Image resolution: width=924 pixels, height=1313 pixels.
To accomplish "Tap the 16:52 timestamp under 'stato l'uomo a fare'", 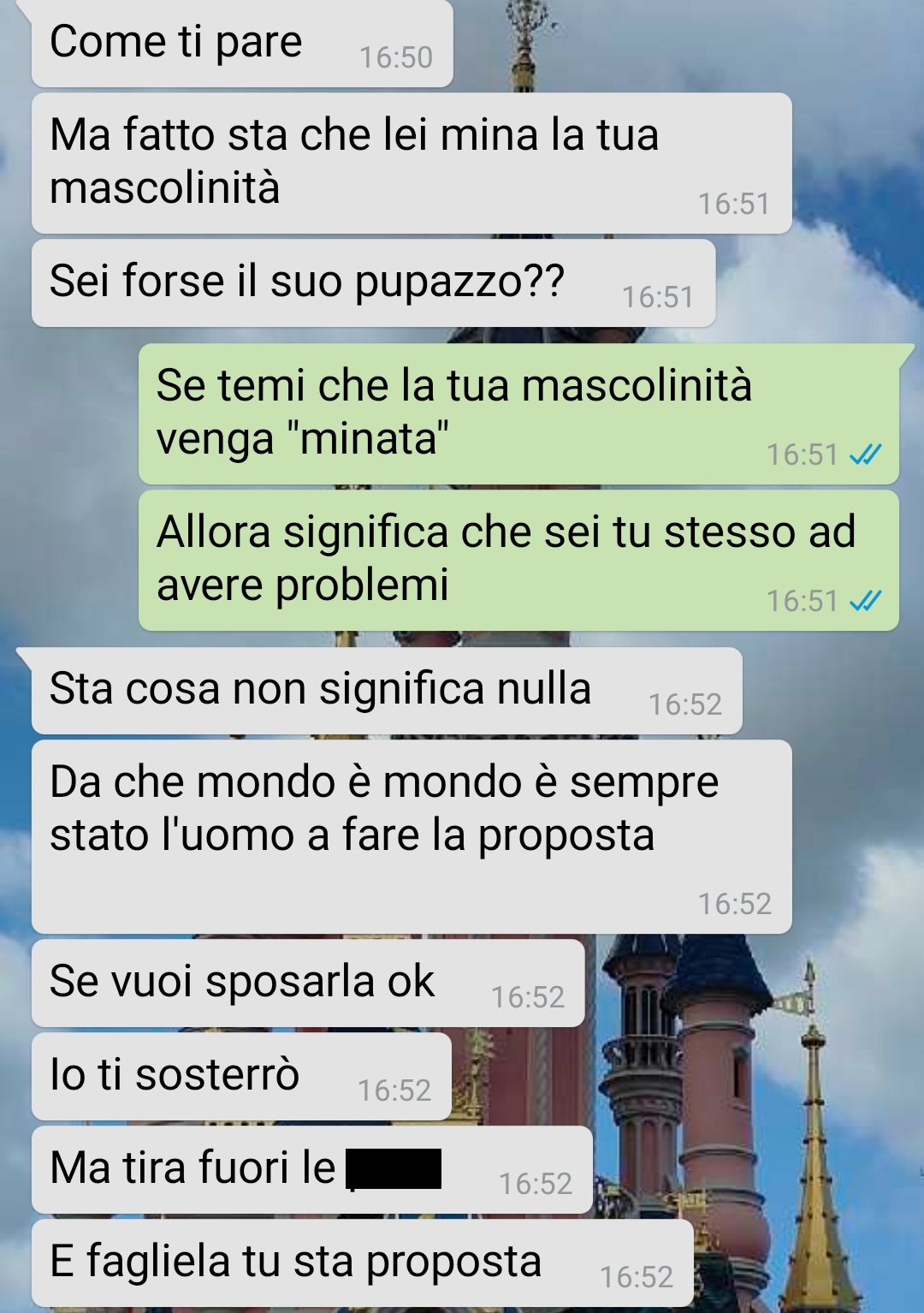I will click(x=735, y=904).
